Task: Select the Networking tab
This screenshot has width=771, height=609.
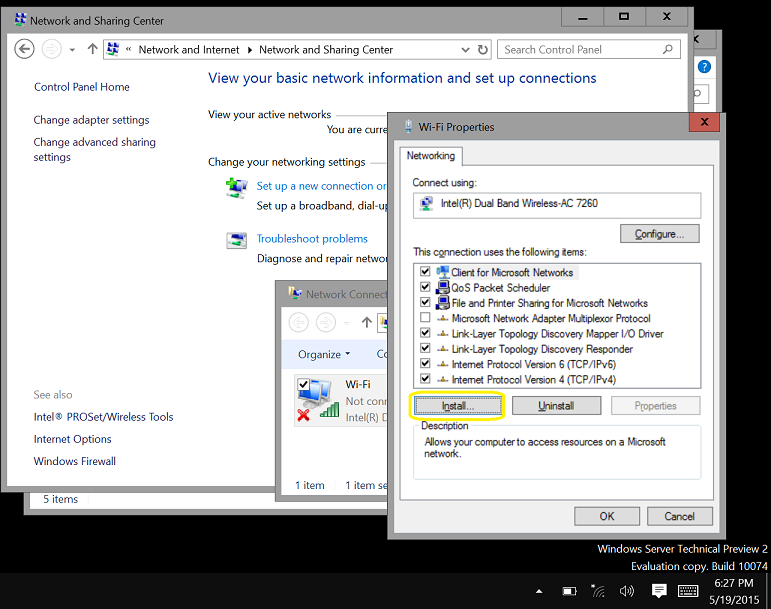Action: pyautogui.click(x=431, y=156)
